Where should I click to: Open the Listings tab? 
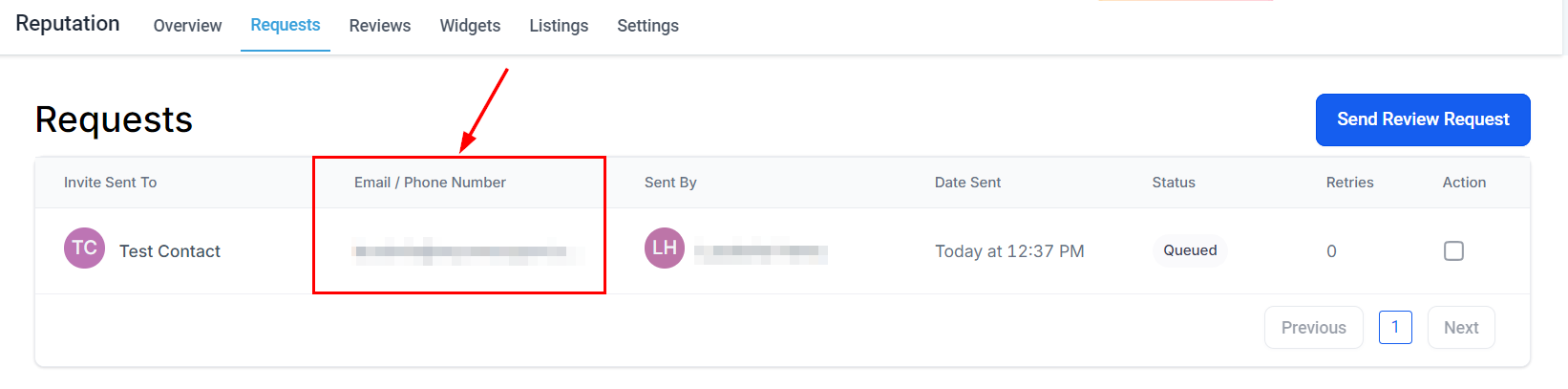[x=559, y=26]
